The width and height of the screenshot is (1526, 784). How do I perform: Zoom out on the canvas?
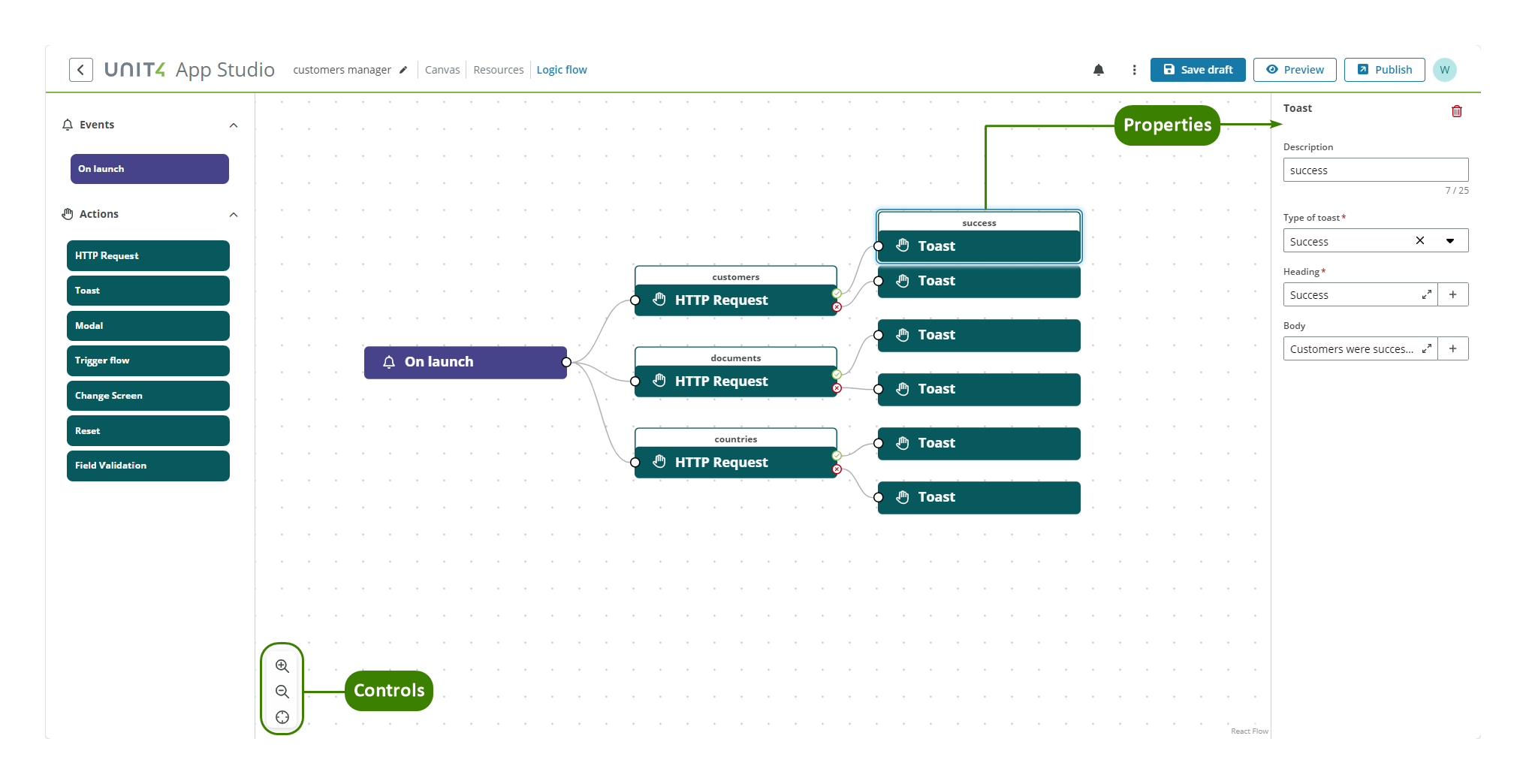[282, 692]
